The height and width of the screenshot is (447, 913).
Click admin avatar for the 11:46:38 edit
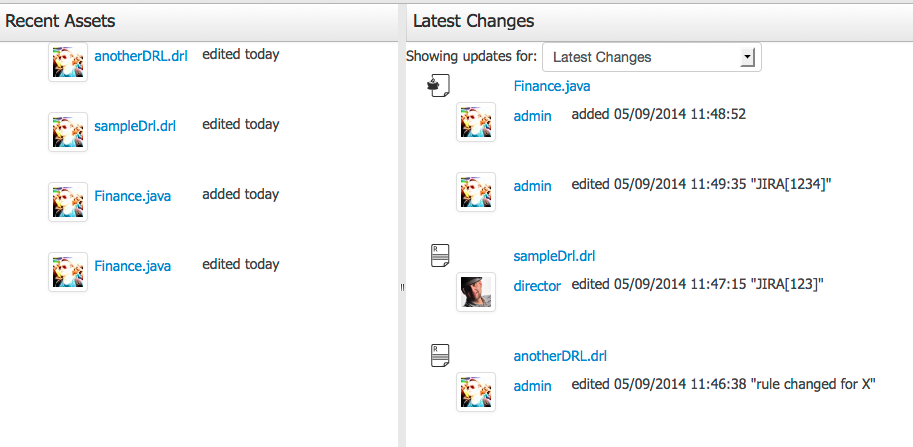476,392
